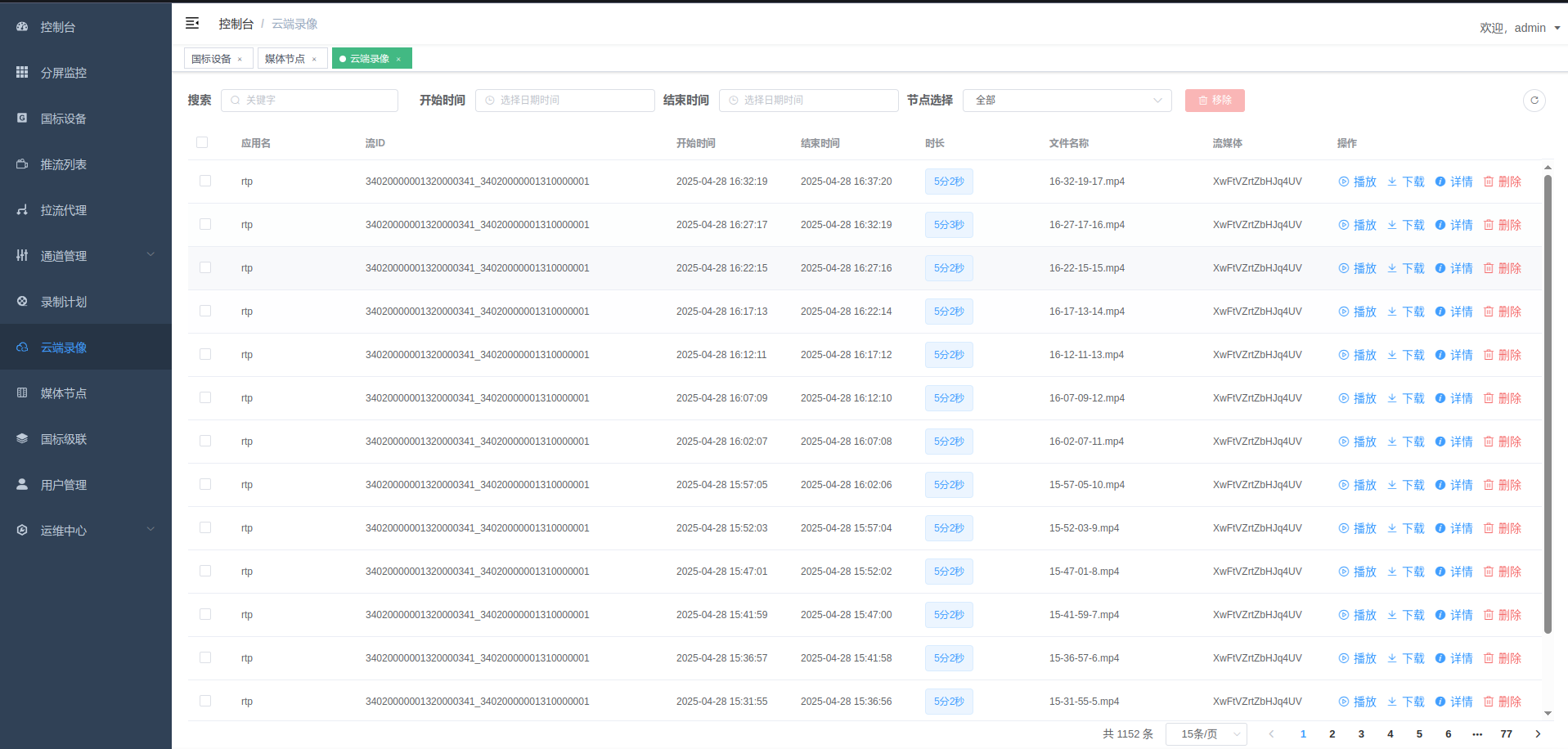Click the 关键字 search input field

click(311, 101)
